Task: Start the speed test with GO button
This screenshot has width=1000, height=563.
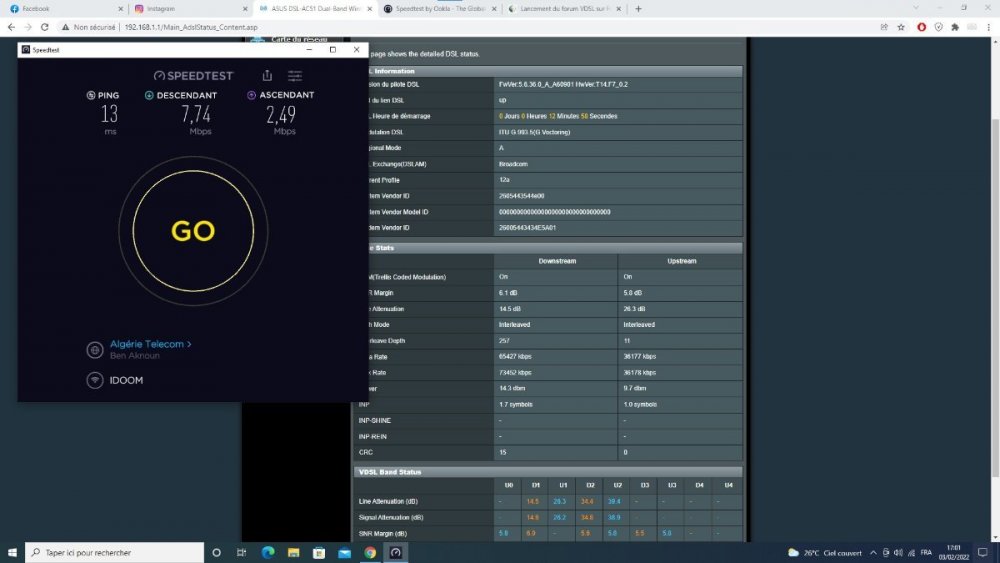Action: 193,231
